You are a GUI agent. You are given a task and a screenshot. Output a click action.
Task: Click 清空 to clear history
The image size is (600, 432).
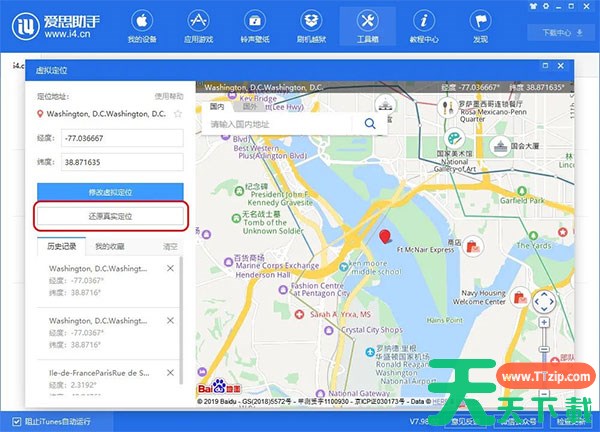coord(170,245)
